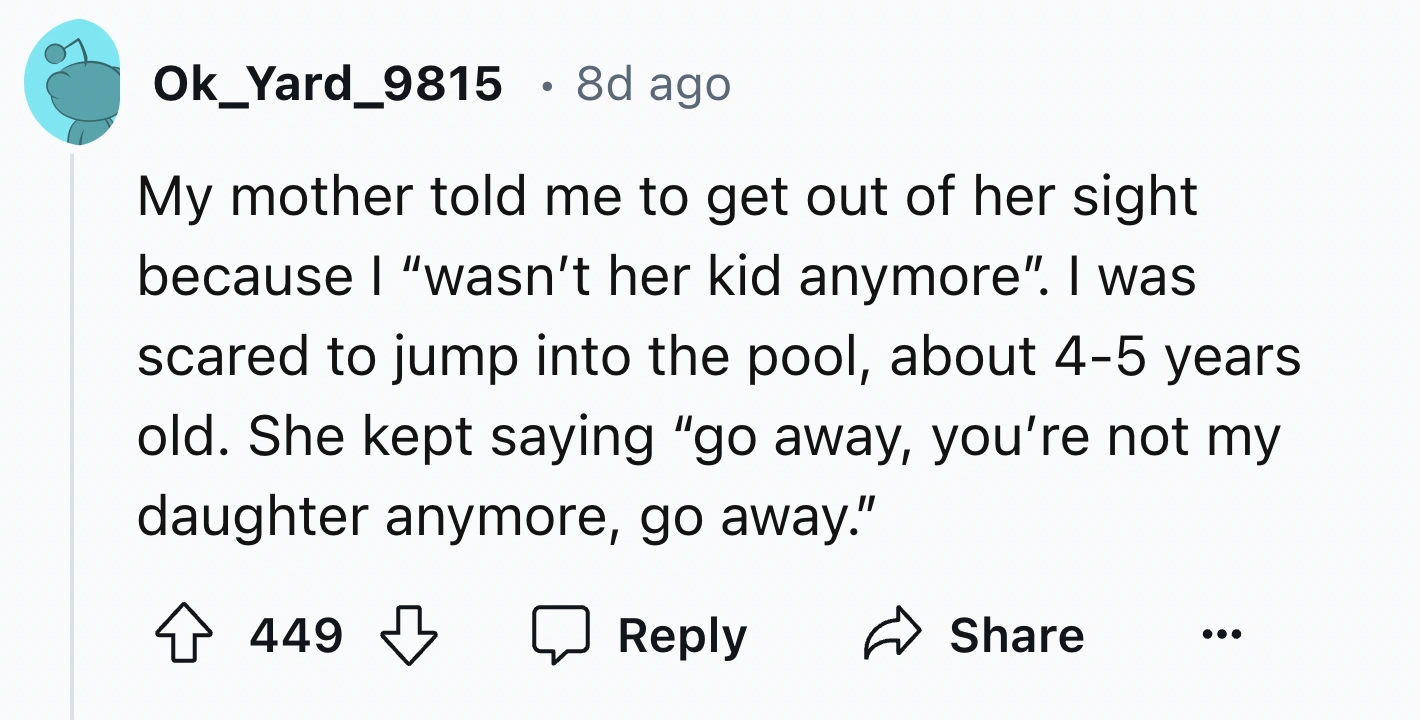Screen dimensions: 1420x720
Task: Visit the Ok_Yard_9815 username profile link
Action: click(x=327, y=85)
